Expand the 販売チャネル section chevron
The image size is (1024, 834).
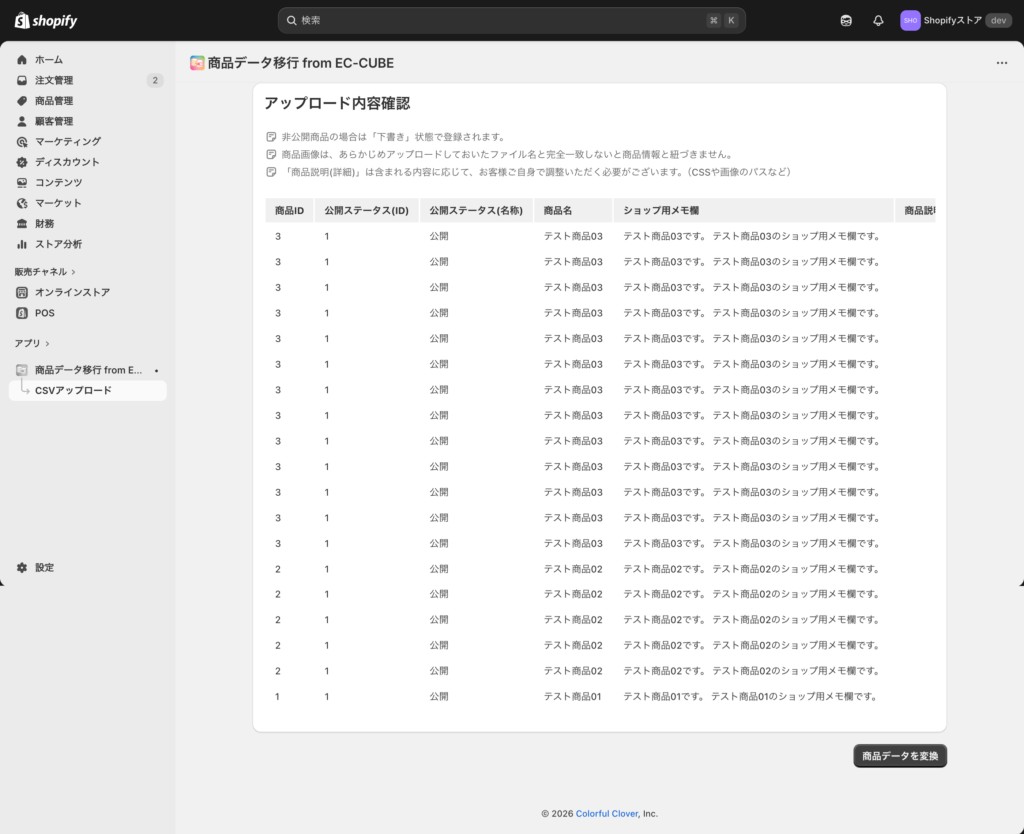pos(74,272)
